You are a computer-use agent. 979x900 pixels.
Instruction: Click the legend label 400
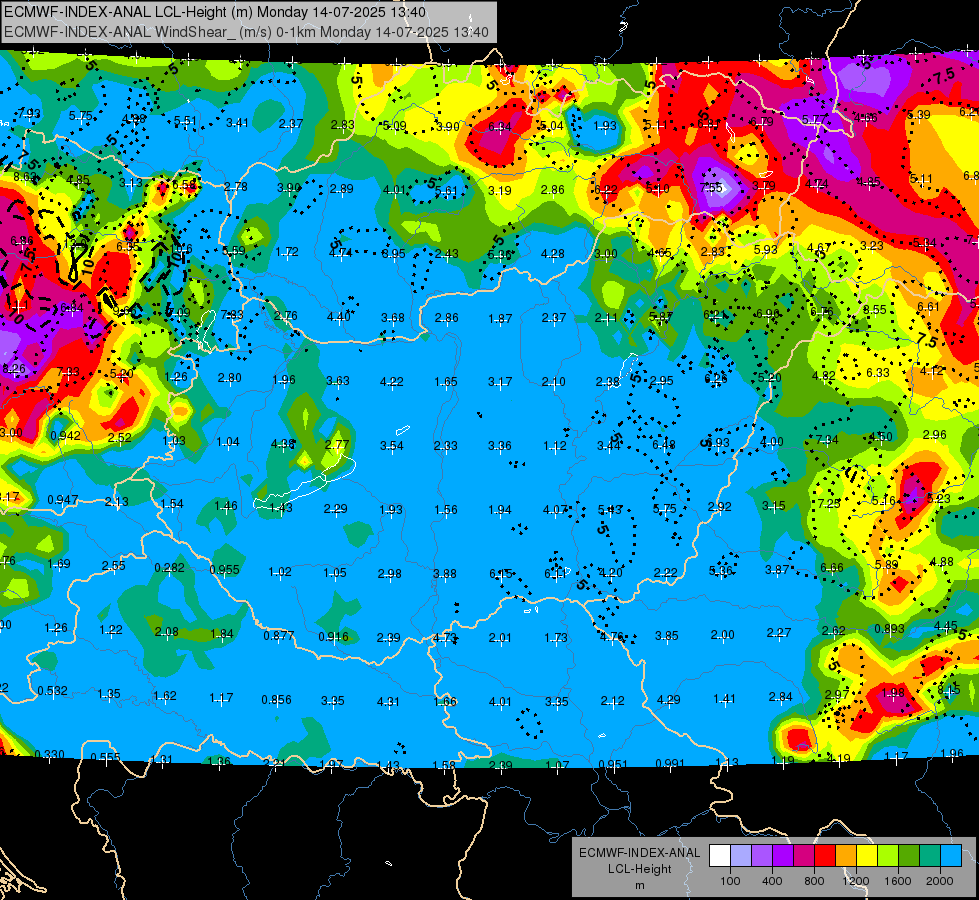772,881
